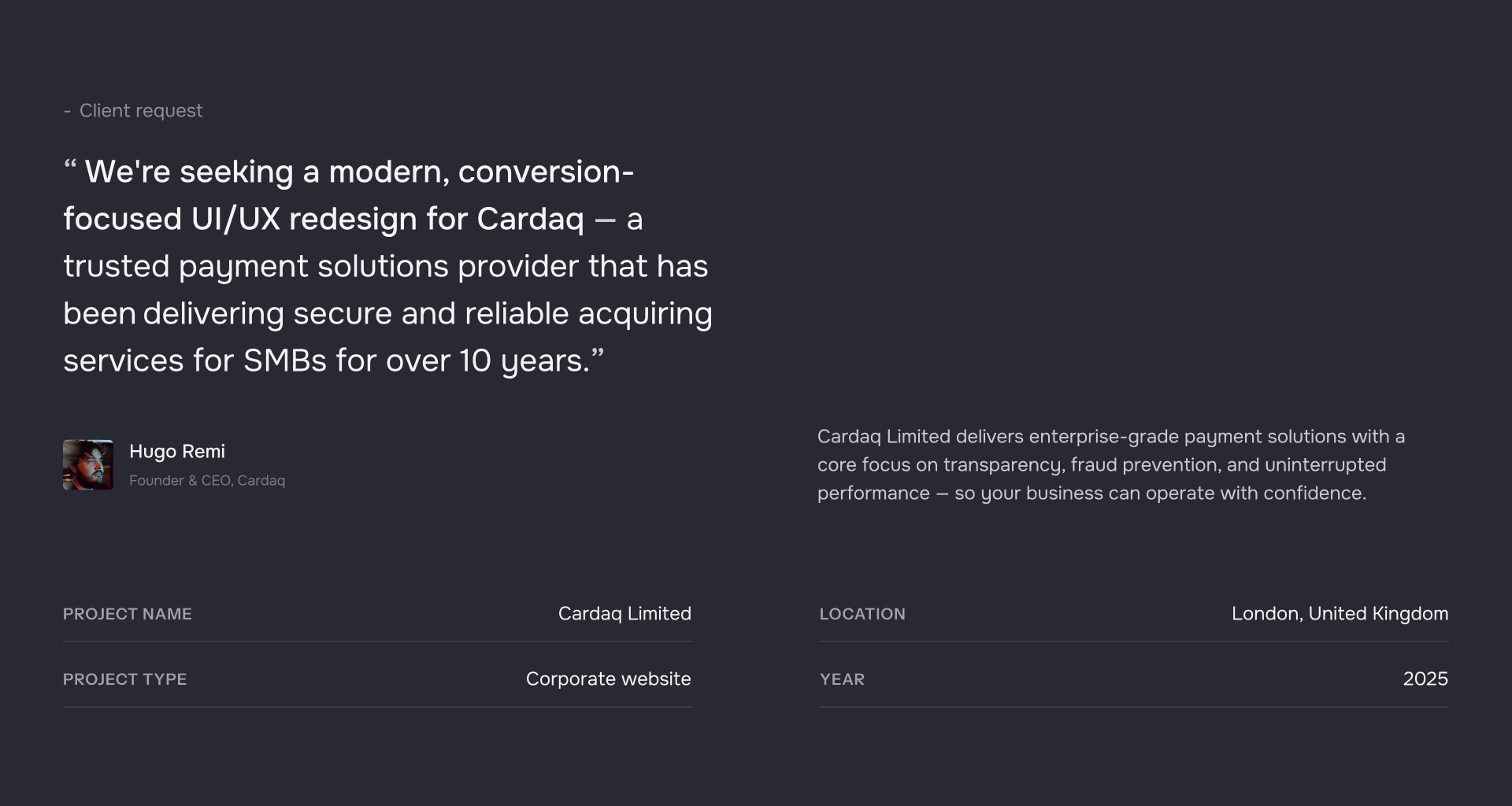
Task: Click the YEAR label
Action: pos(842,679)
